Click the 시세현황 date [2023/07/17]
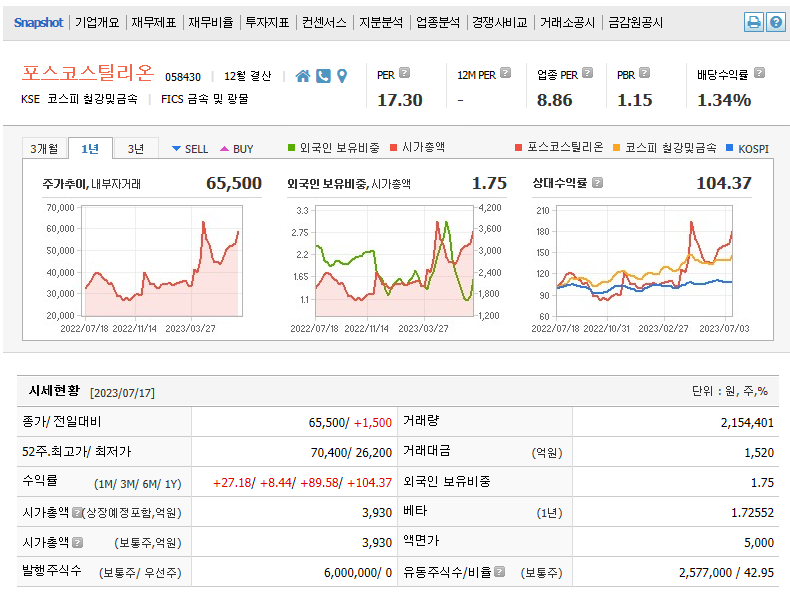790x597 pixels. 122,393
